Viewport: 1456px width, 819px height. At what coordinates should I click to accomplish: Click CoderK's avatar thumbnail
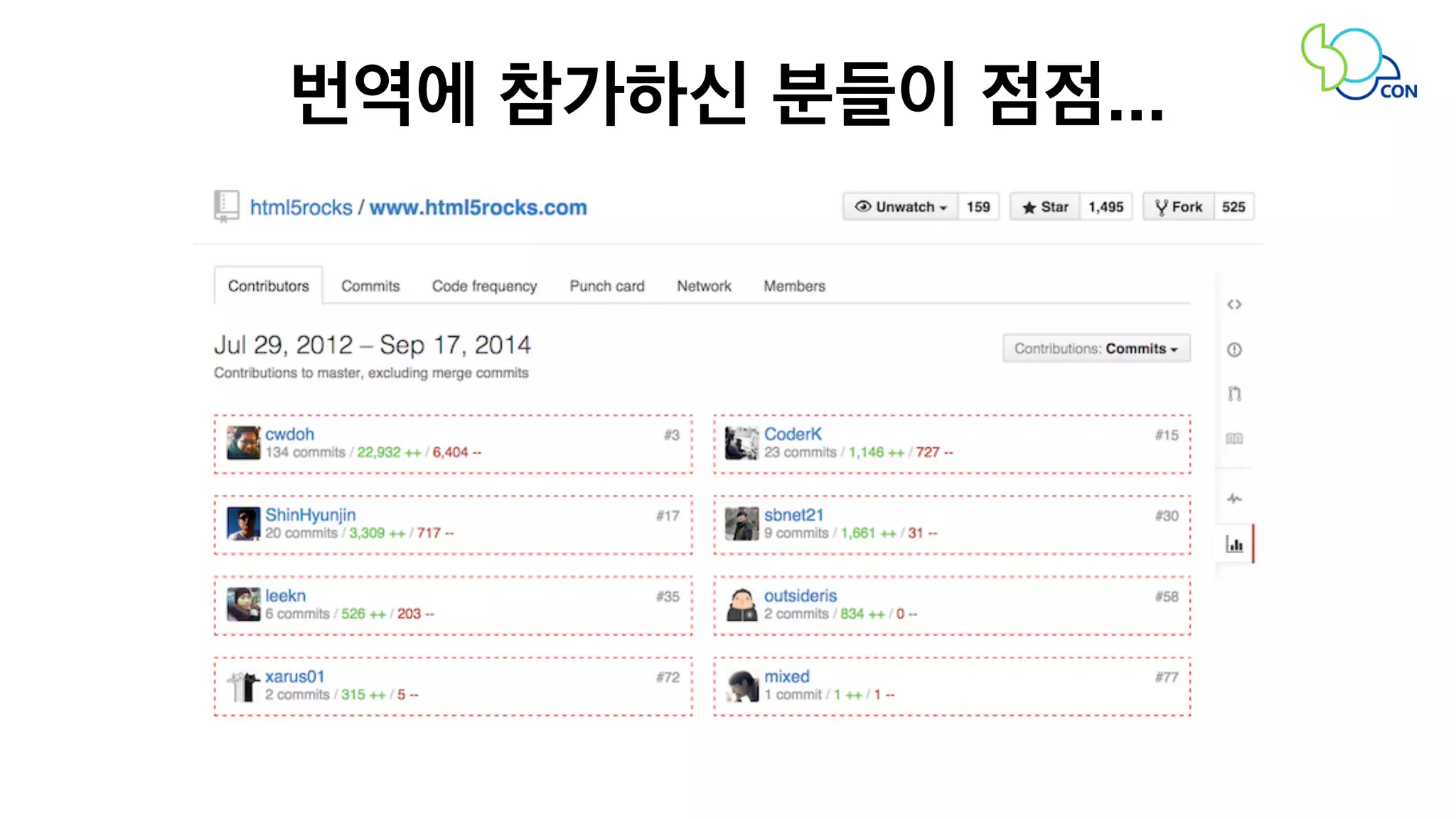pyautogui.click(x=742, y=443)
